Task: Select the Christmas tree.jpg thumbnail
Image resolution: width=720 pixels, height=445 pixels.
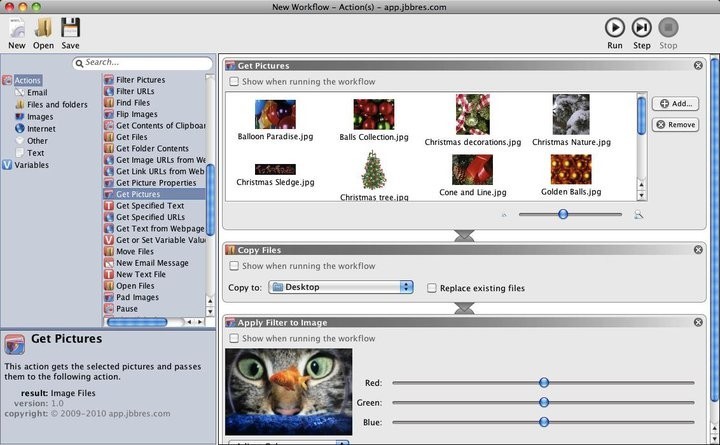Action: (x=373, y=172)
